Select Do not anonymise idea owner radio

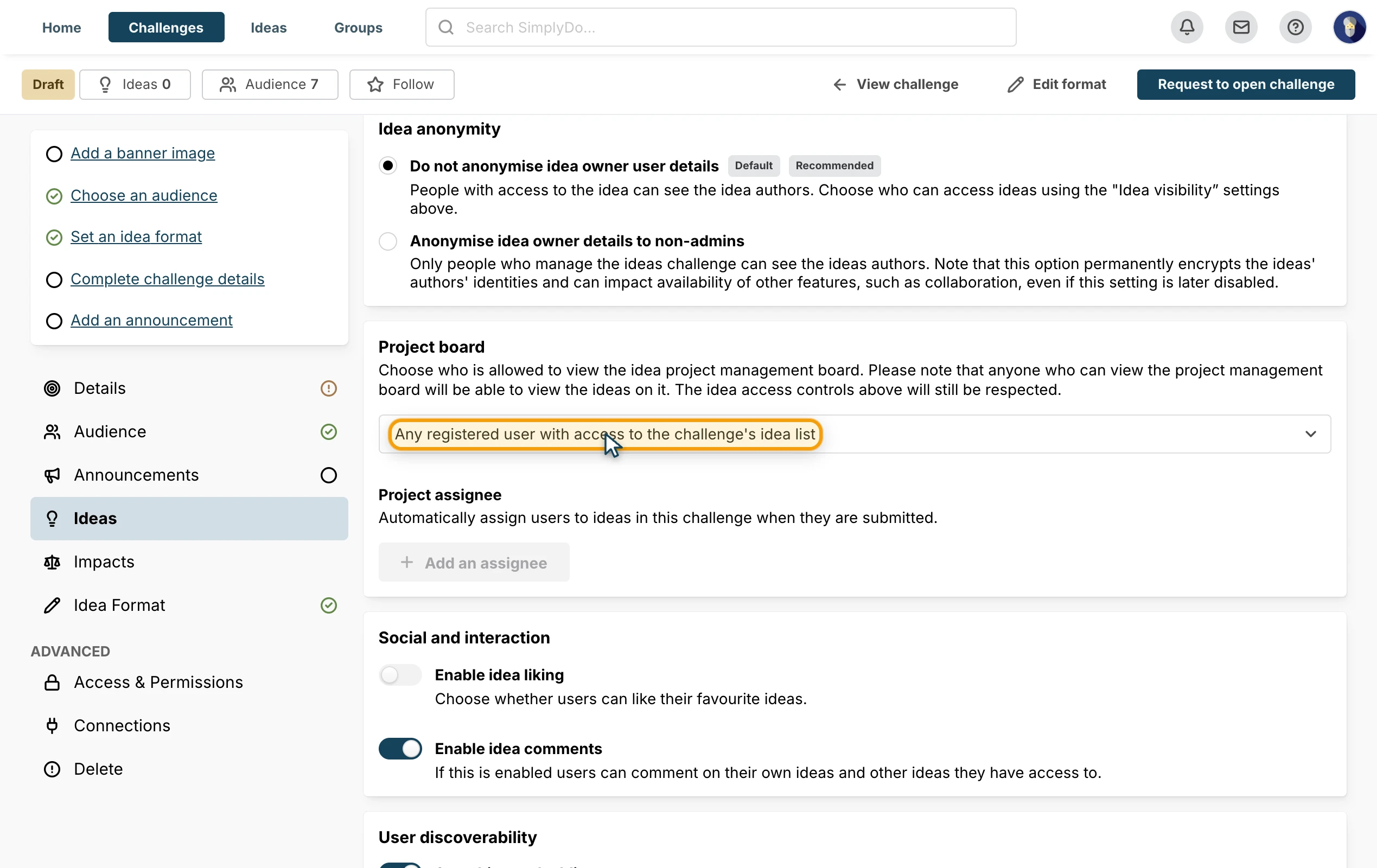tap(388, 166)
